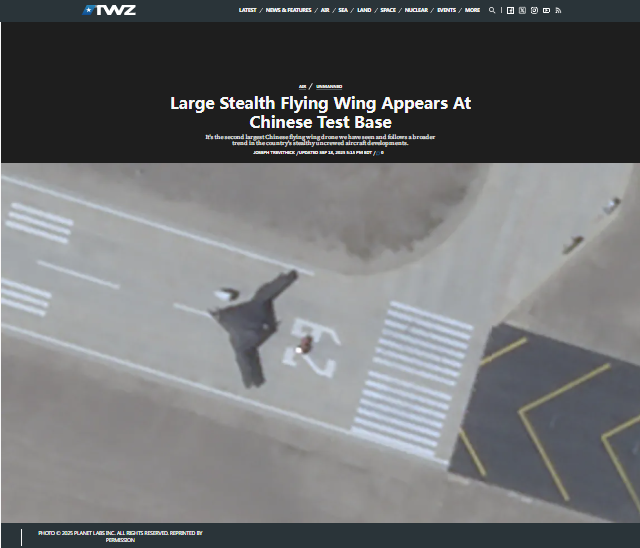
Task: Go to the Nuclear section
Action: click(416, 10)
